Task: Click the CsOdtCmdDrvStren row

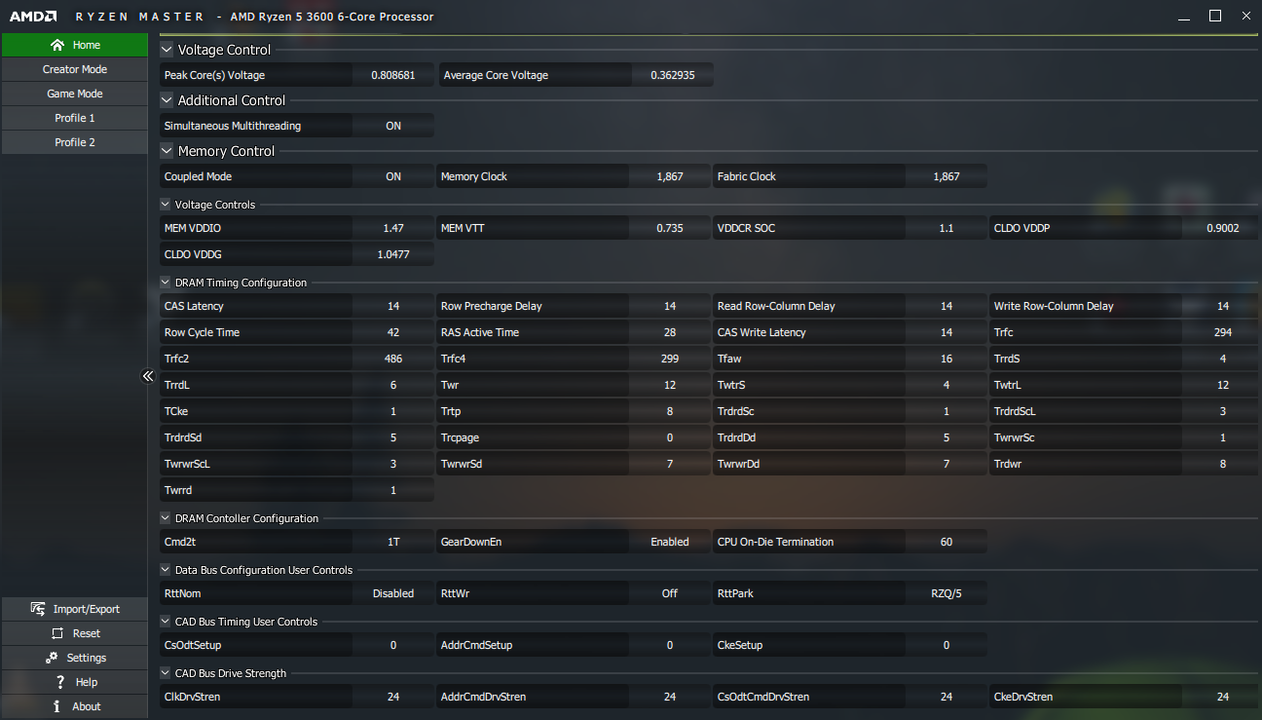Action: (850, 697)
